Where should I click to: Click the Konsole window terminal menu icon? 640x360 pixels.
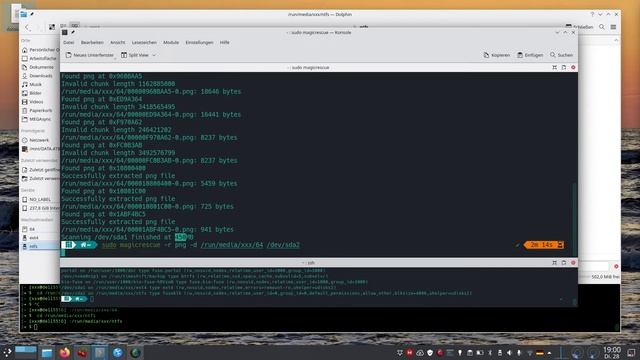pos(64,32)
